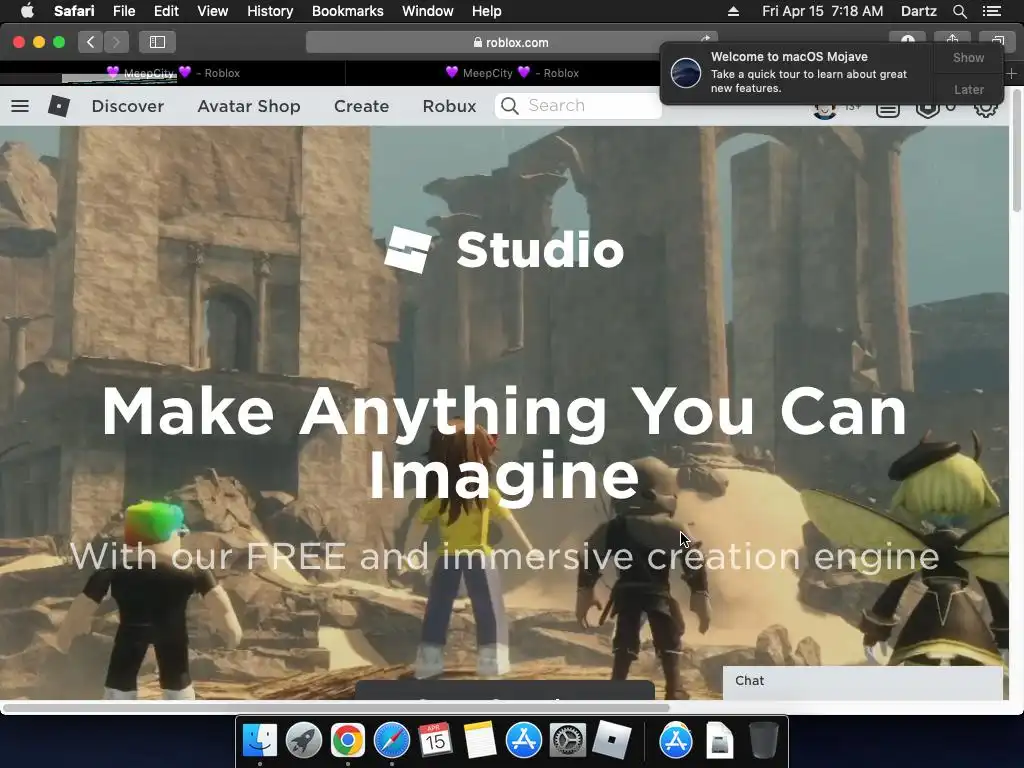Screen dimensions: 1024x768
Task: Switch to the first MeepCity Roblox tab
Action: [172, 73]
